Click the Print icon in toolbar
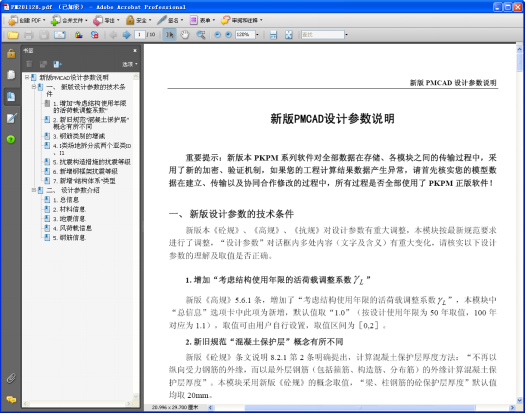 (x=28, y=35)
